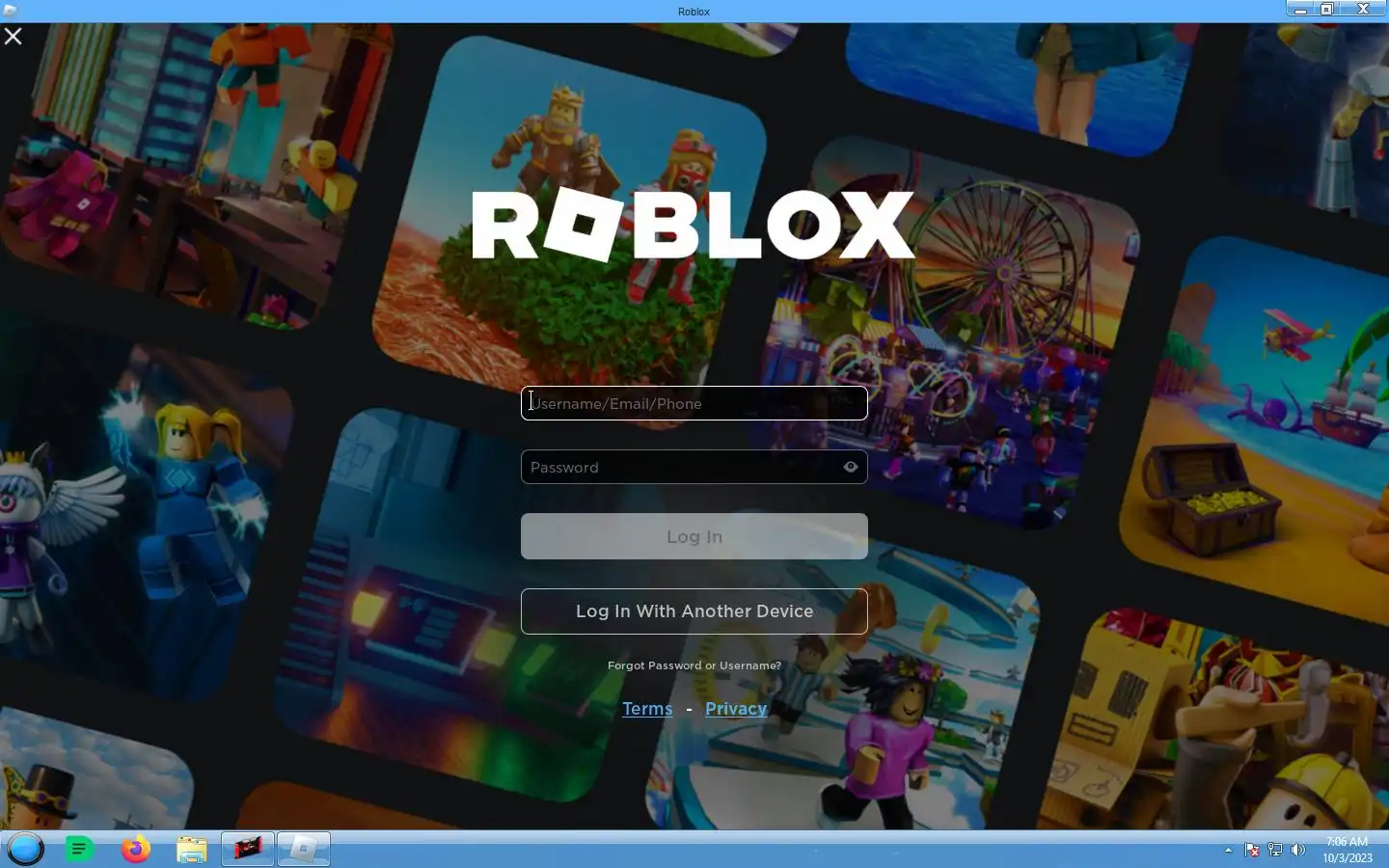
Task: Open the File Explorer folder icon
Action: (x=192, y=850)
